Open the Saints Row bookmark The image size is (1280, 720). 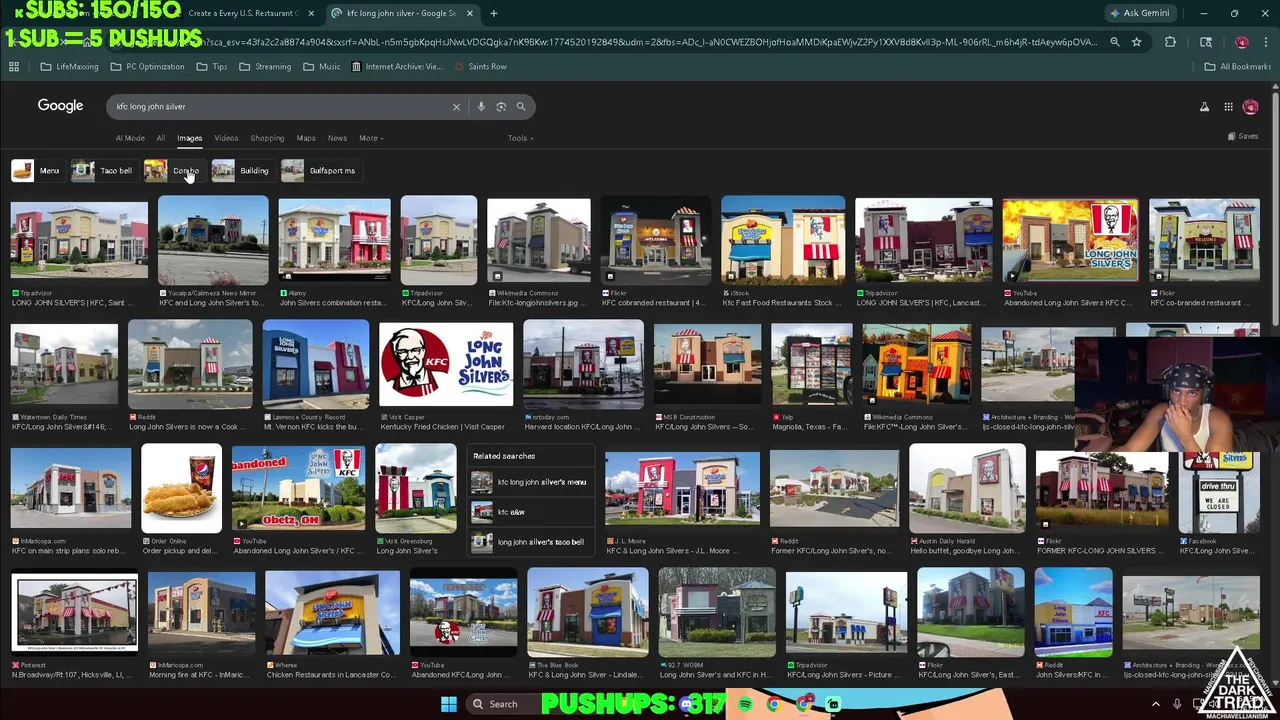click(480, 67)
